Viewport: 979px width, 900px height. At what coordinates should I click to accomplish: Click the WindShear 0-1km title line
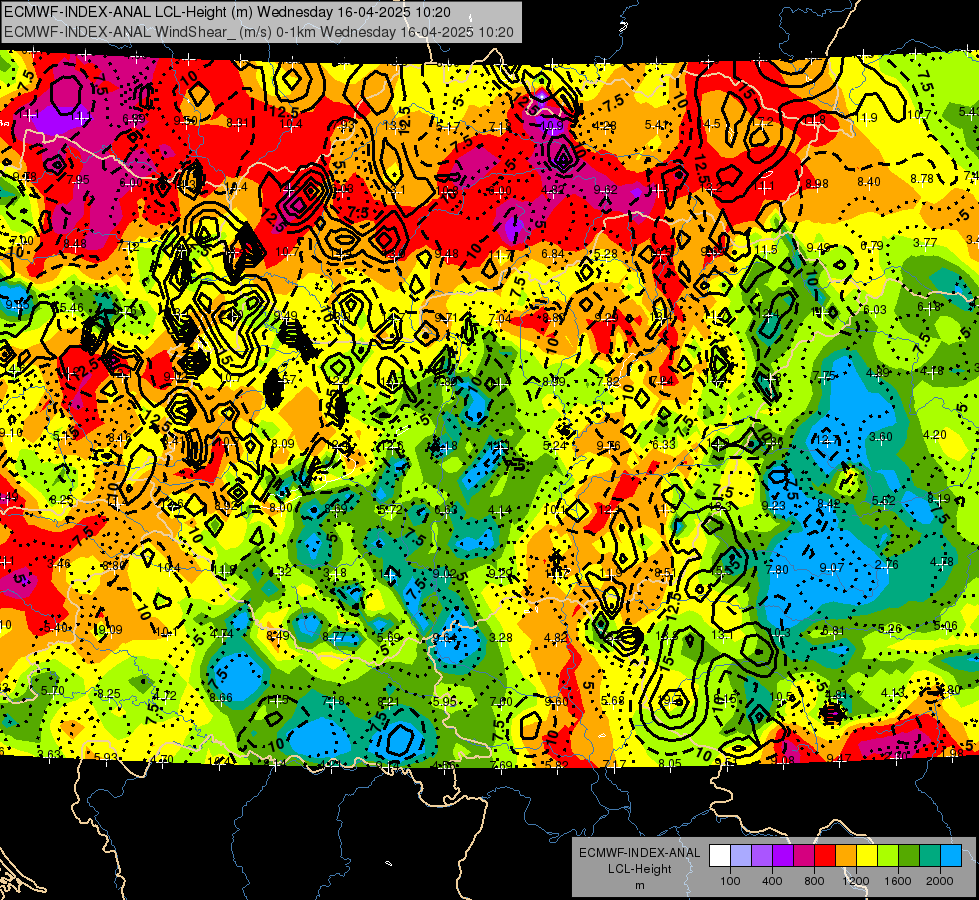click(x=258, y=32)
